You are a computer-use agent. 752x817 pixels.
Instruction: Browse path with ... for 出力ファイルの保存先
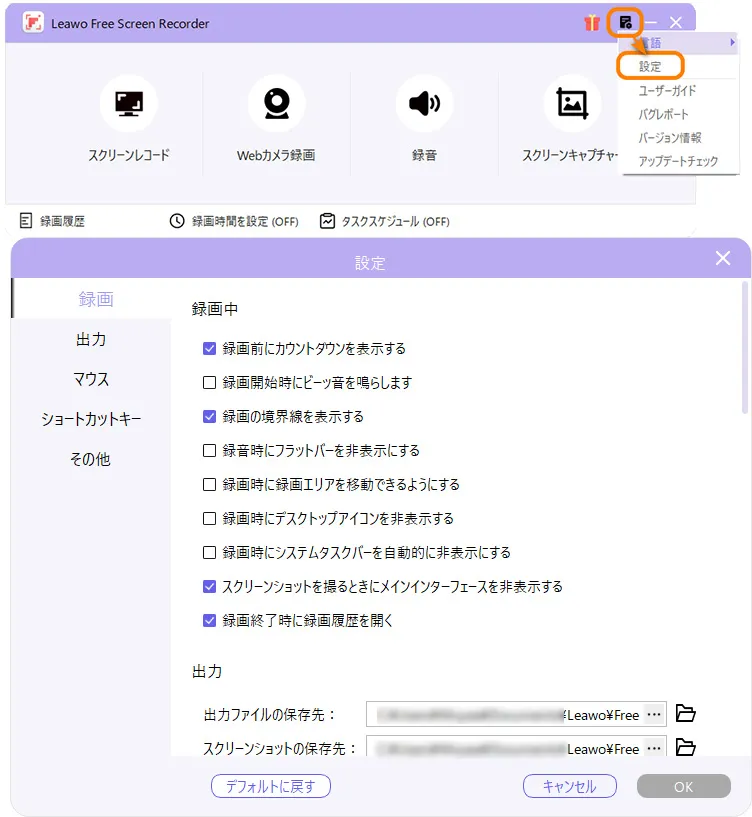coord(654,714)
